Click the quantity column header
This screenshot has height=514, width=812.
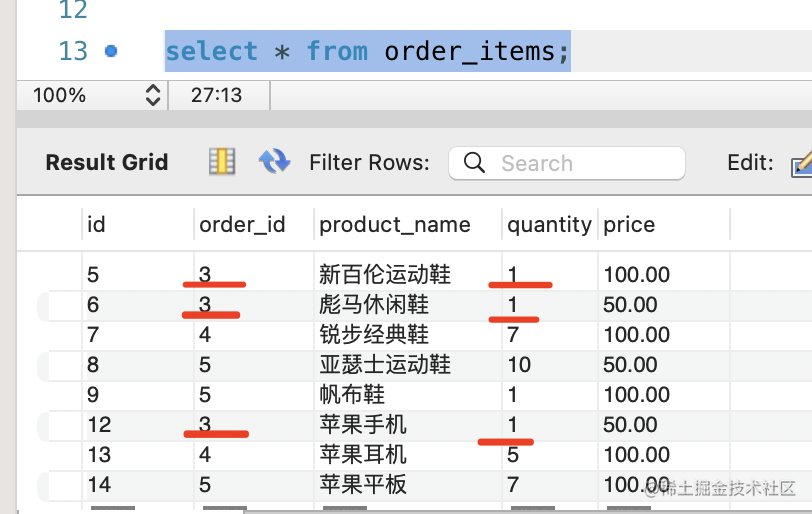point(549,225)
